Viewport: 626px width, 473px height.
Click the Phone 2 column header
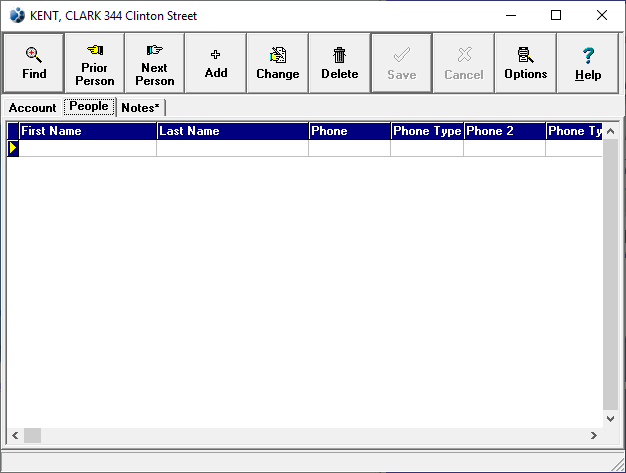(x=504, y=131)
